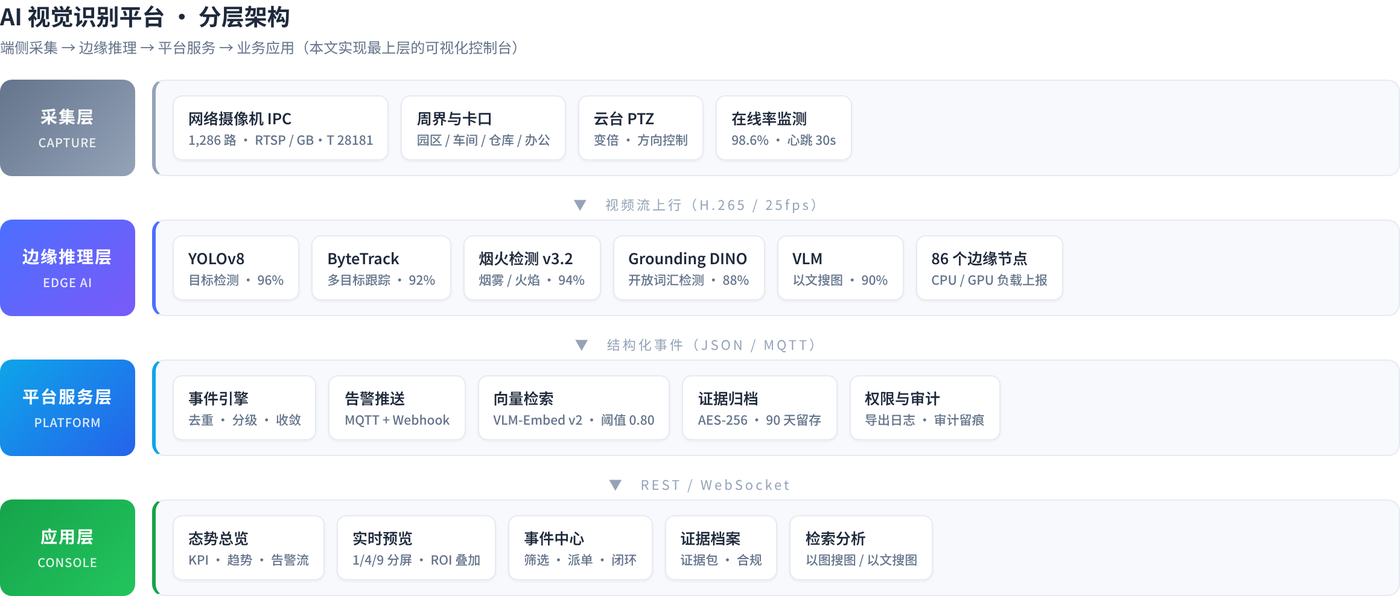The image size is (1400, 596).
Task: Select the Grounding DINO card
Action: pyautogui.click(x=689, y=268)
